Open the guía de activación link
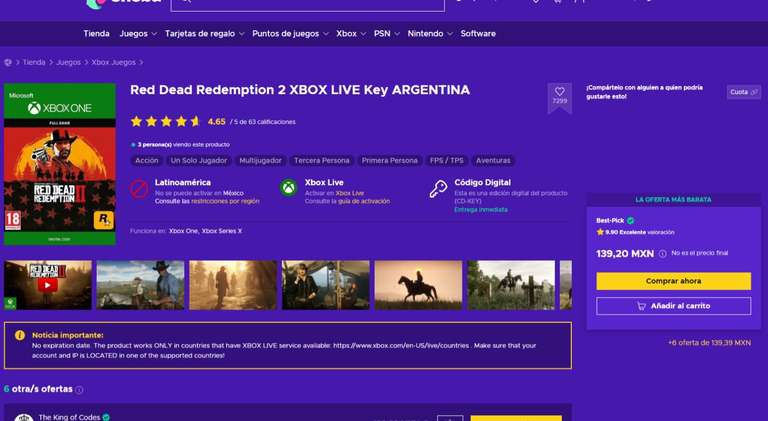 [x=364, y=201]
